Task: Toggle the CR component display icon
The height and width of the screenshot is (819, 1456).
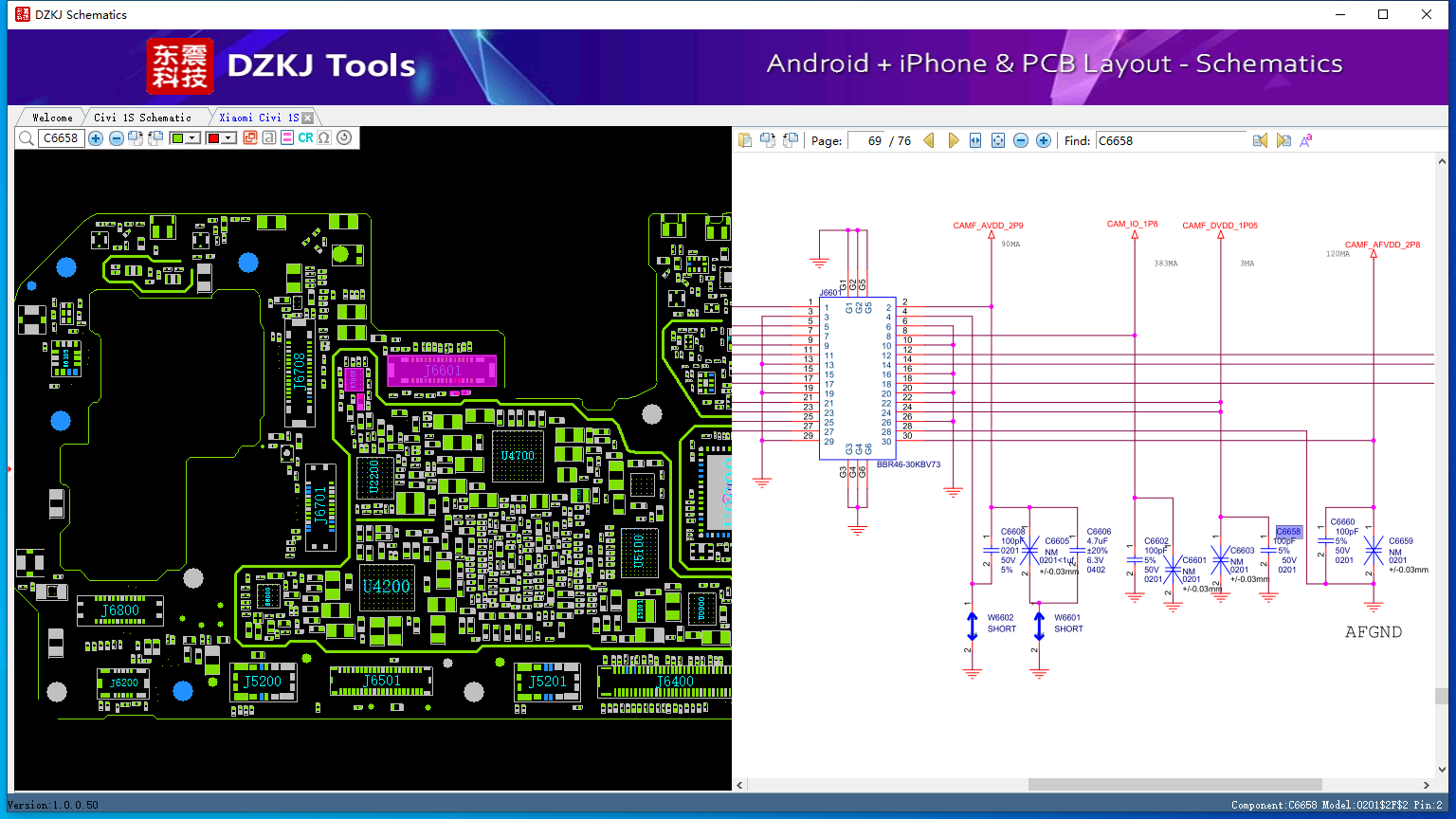Action: pyautogui.click(x=305, y=138)
